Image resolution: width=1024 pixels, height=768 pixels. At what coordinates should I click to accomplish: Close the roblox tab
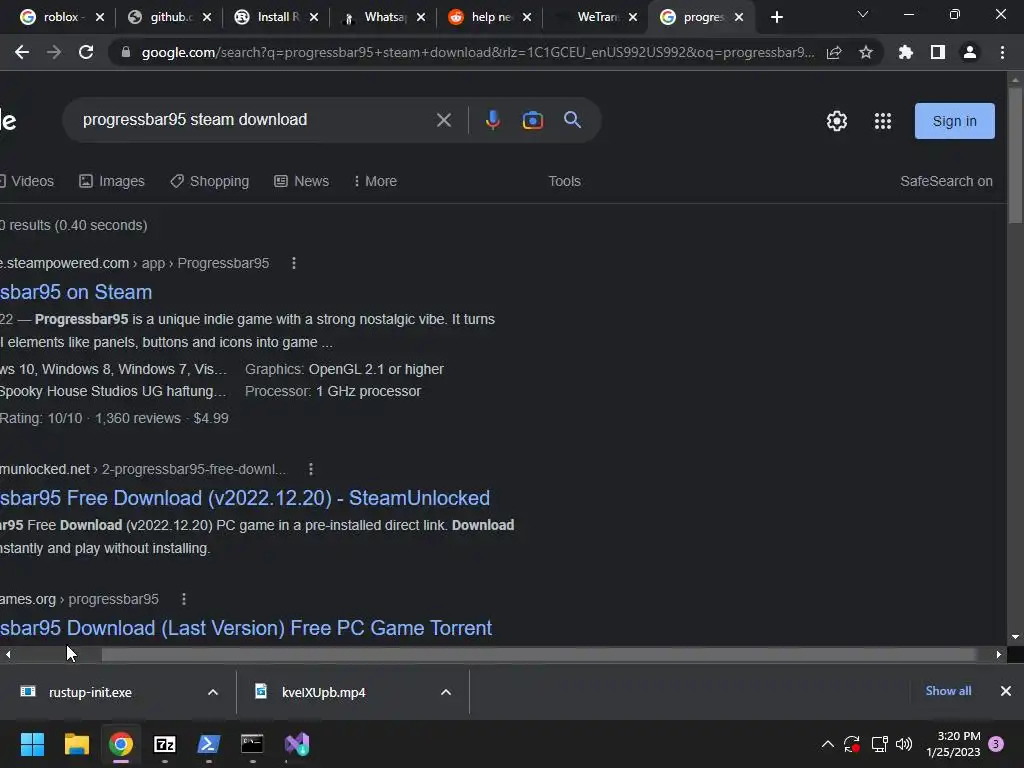tap(100, 18)
